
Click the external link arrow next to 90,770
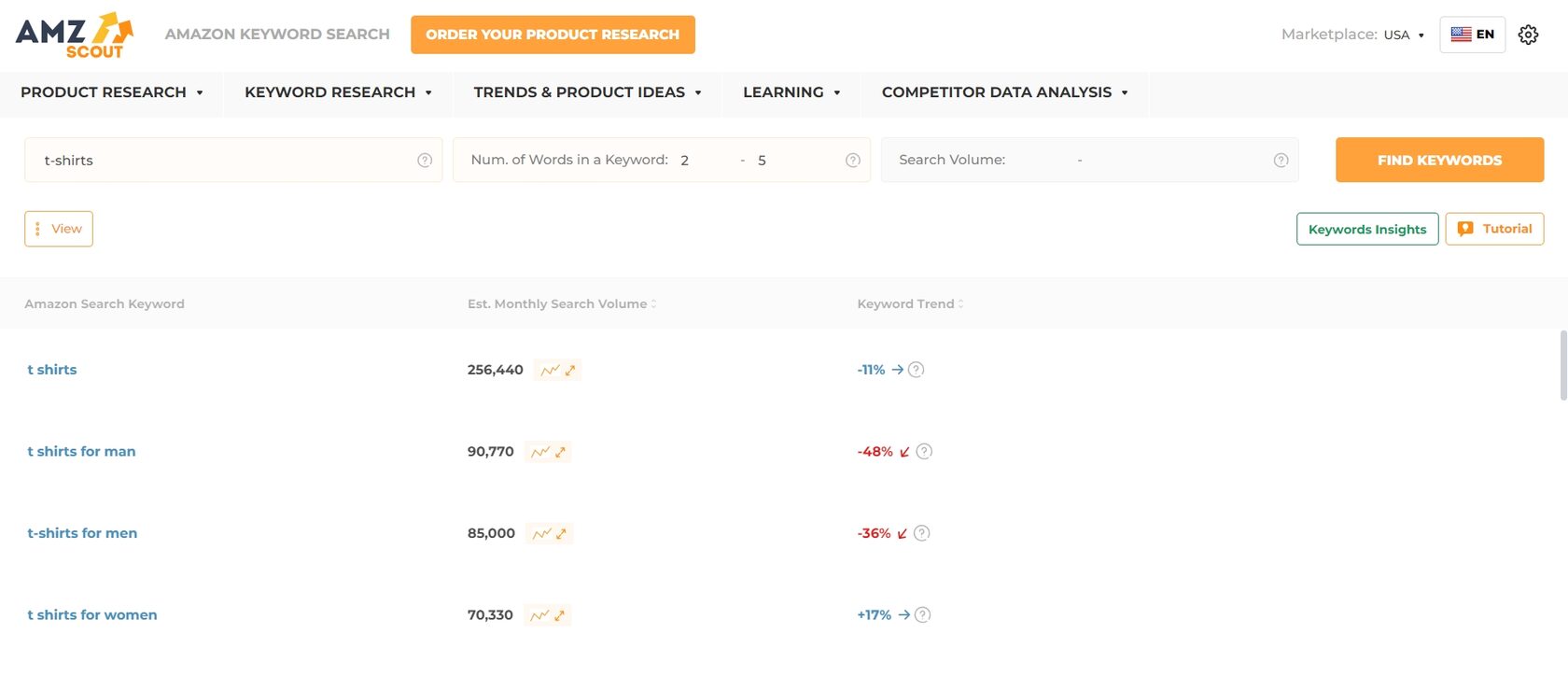tap(562, 451)
